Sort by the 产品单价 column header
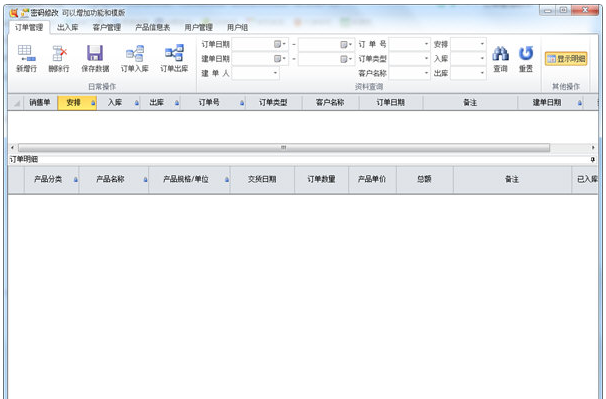606x399 pixels. [372, 179]
